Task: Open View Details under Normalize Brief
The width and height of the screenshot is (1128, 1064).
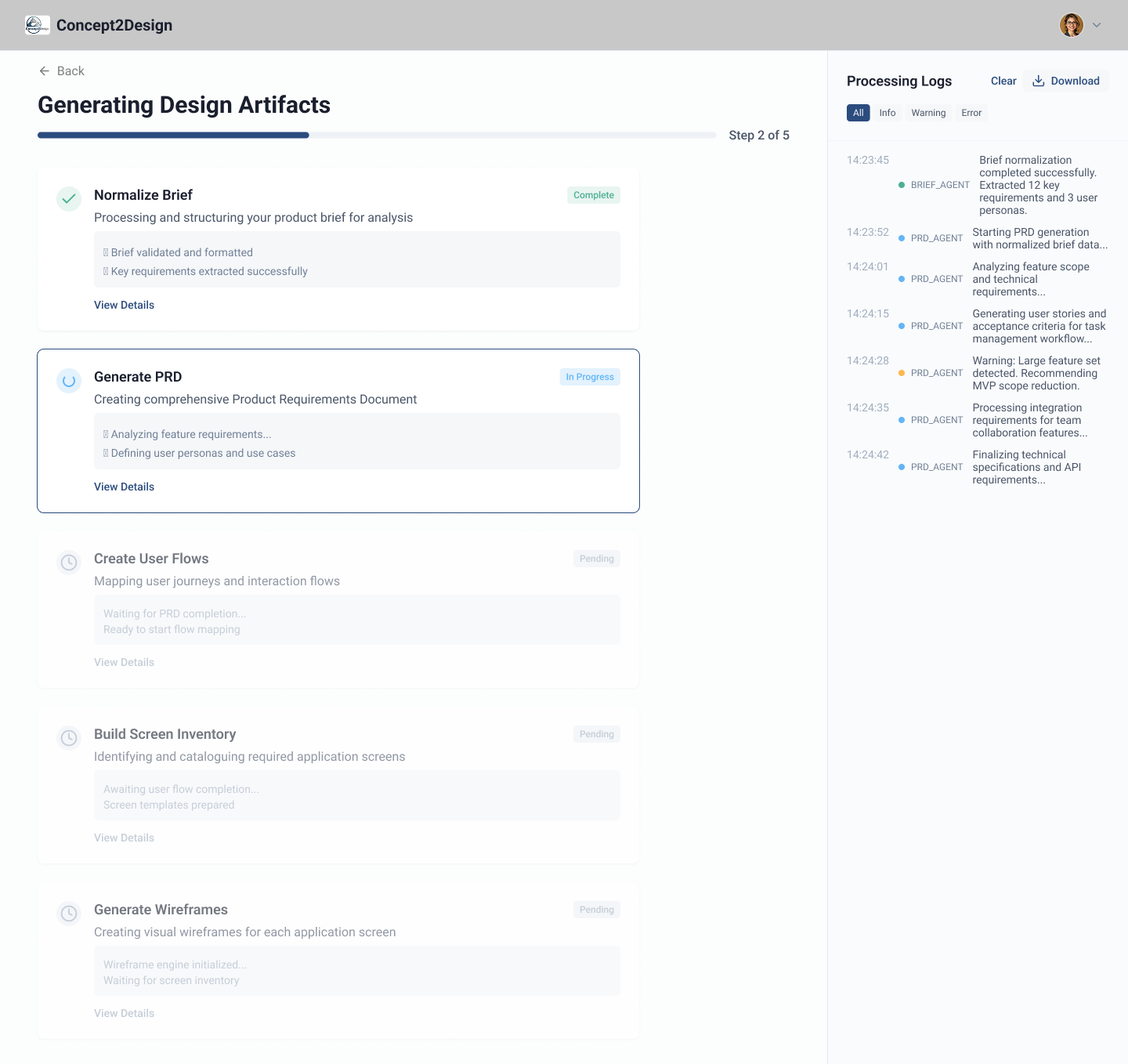Action: tap(124, 305)
